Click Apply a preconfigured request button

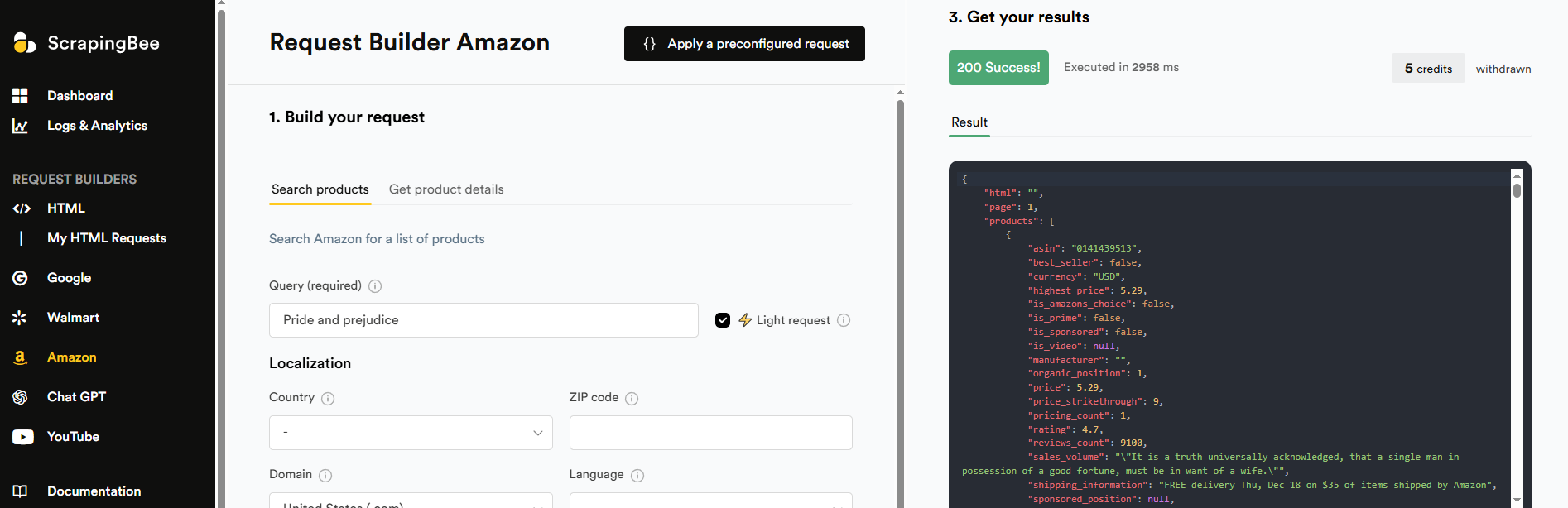coord(744,44)
